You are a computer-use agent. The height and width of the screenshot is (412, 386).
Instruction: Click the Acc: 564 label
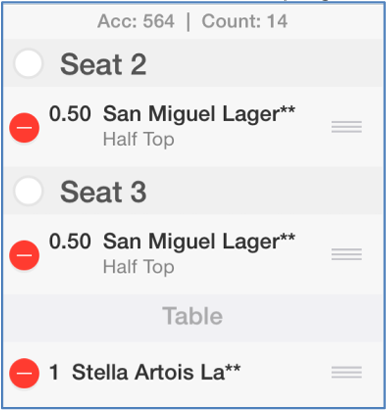136,21
